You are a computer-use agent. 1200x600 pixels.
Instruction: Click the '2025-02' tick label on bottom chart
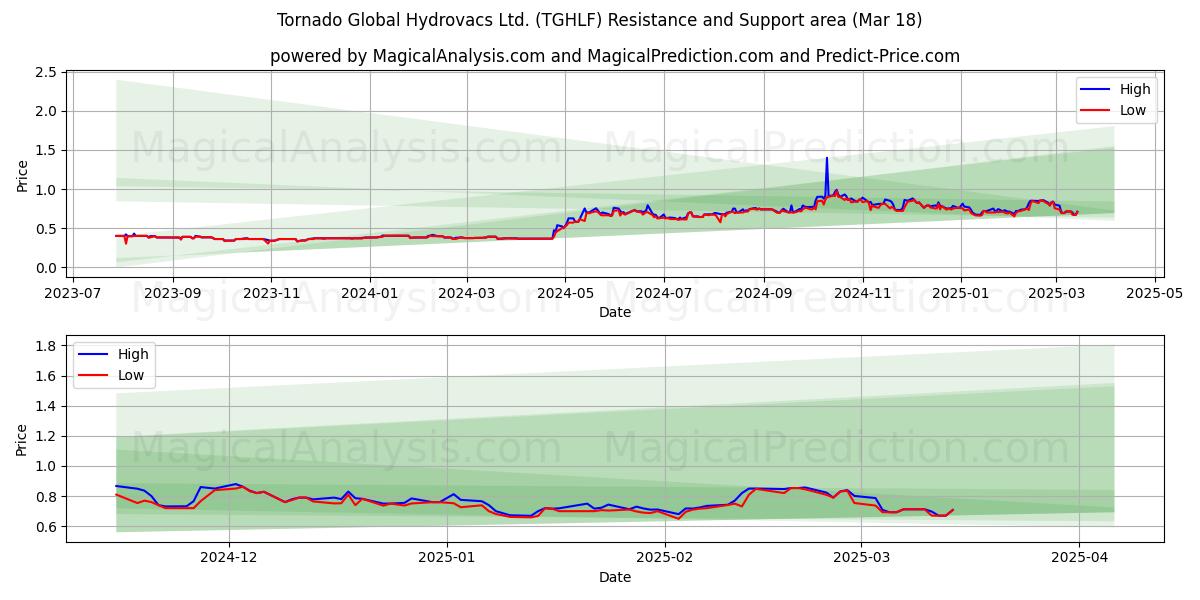pos(665,558)
